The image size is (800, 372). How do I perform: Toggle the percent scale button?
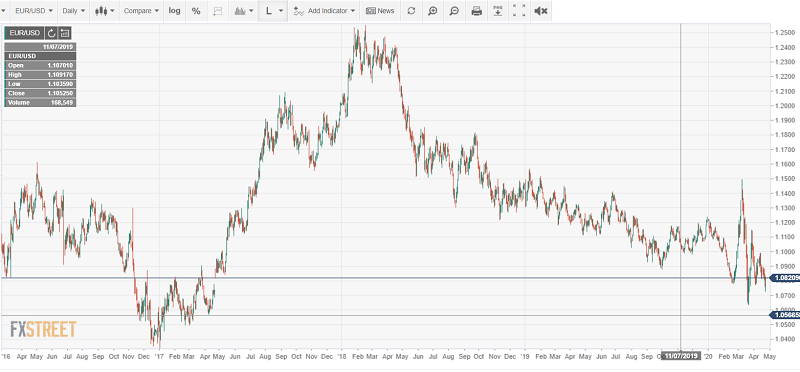tap(196, 11)
